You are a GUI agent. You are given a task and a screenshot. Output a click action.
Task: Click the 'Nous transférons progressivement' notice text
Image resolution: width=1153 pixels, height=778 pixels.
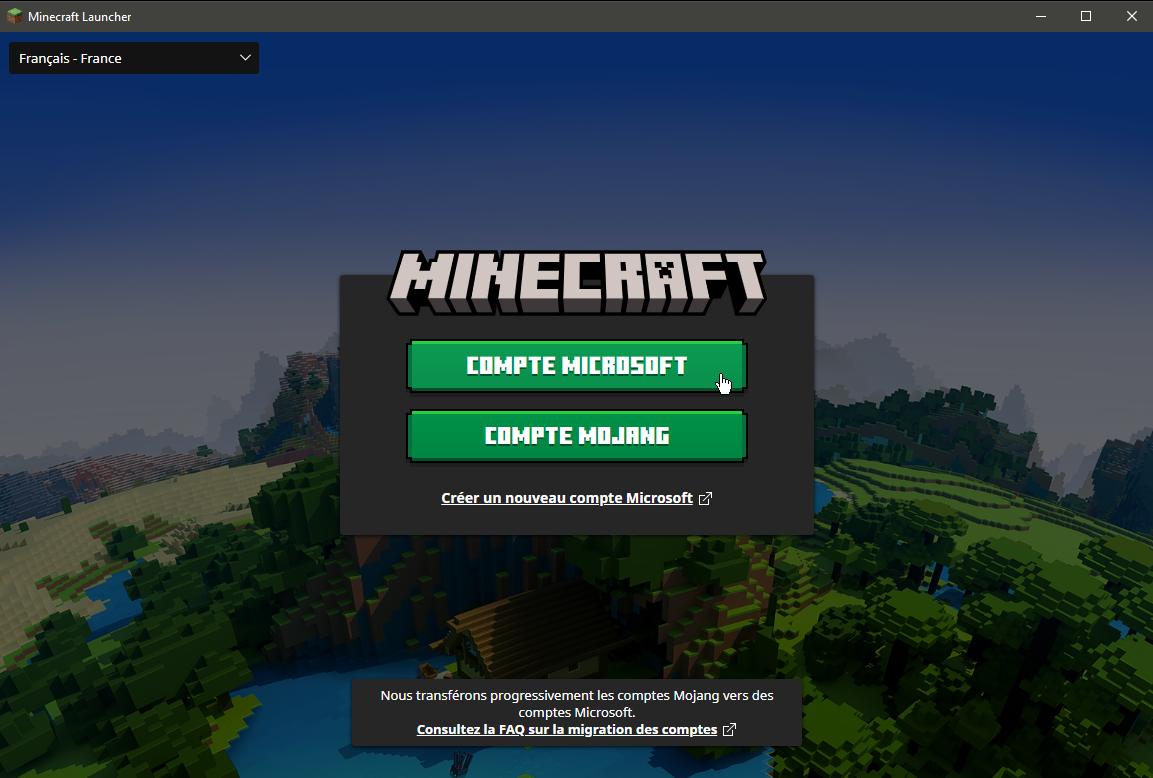pos(577,704)
